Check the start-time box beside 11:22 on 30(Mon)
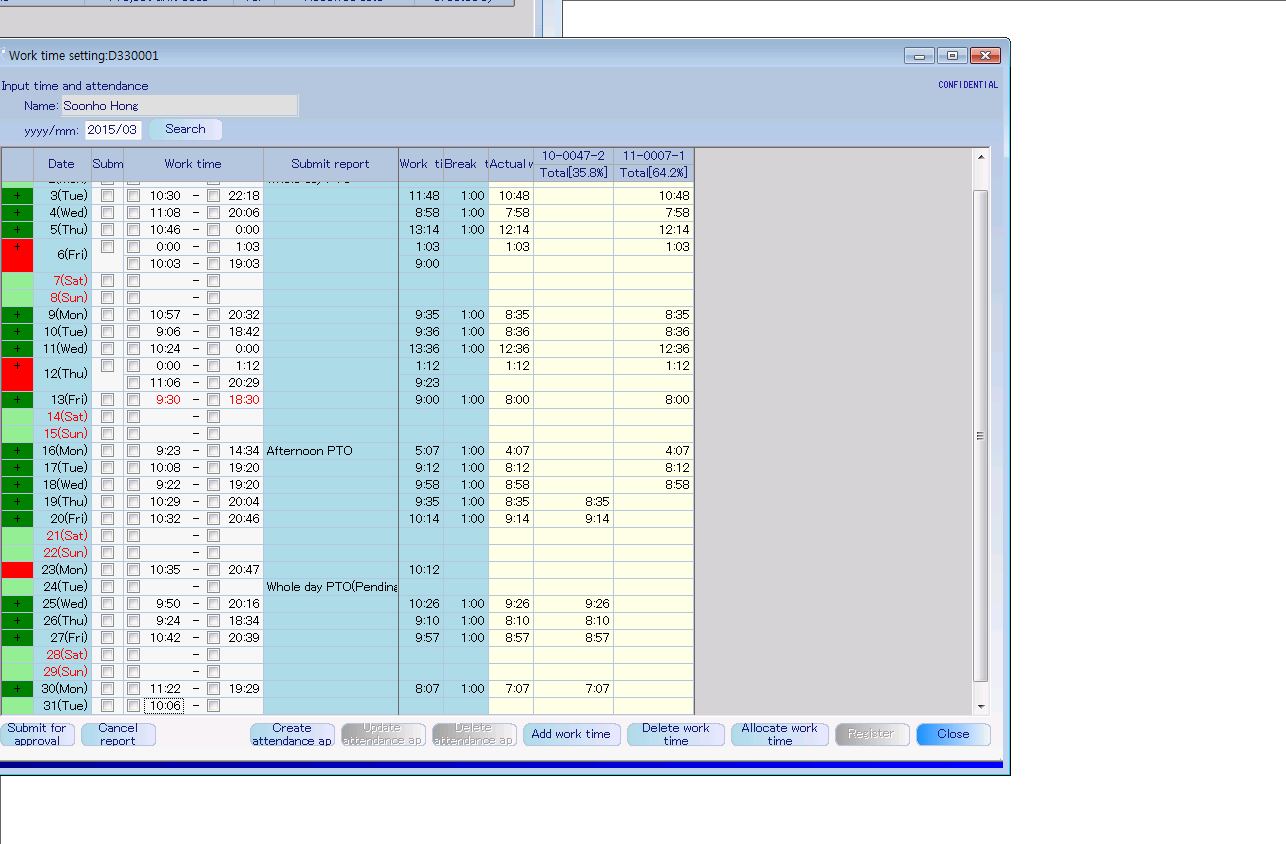The image size is (1286, 844). point(133,689)
